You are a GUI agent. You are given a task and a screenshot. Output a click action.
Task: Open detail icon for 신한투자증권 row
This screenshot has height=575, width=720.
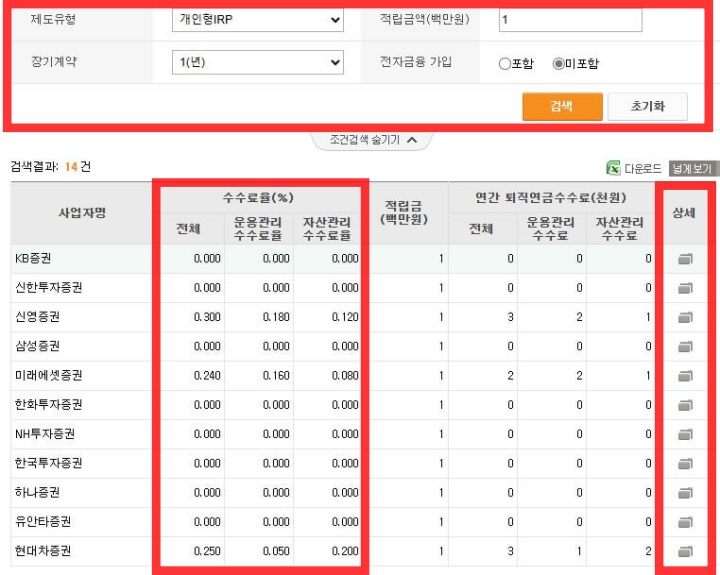[x=685, y=288]
